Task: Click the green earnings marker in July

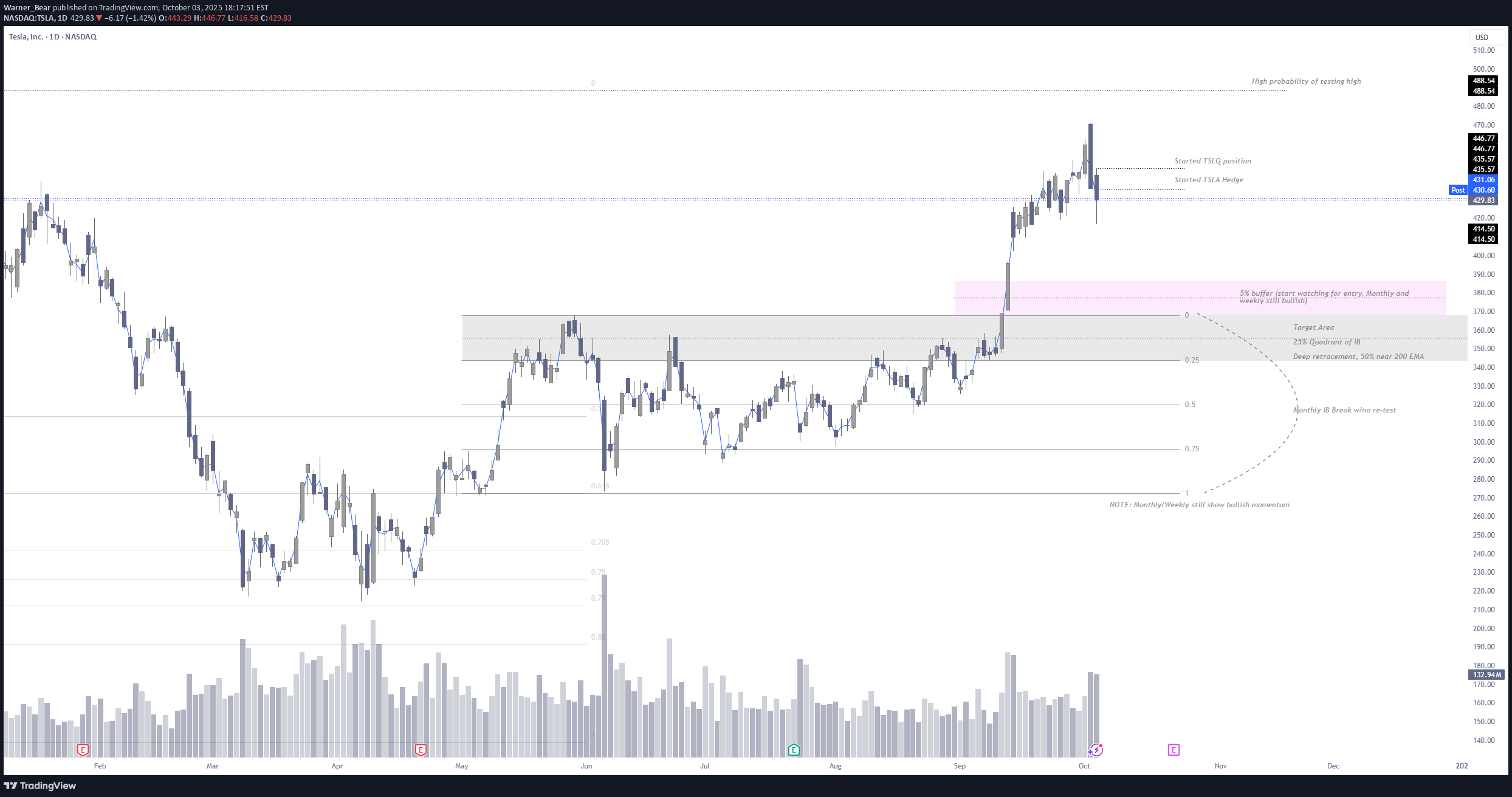Action: click(794, 750)
